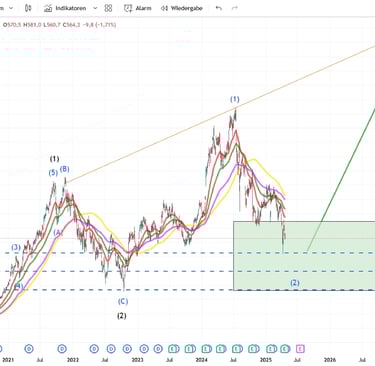This screenshot has width=375, height=366.
Task: Undo the last chart change
Action: click(219, 8)
